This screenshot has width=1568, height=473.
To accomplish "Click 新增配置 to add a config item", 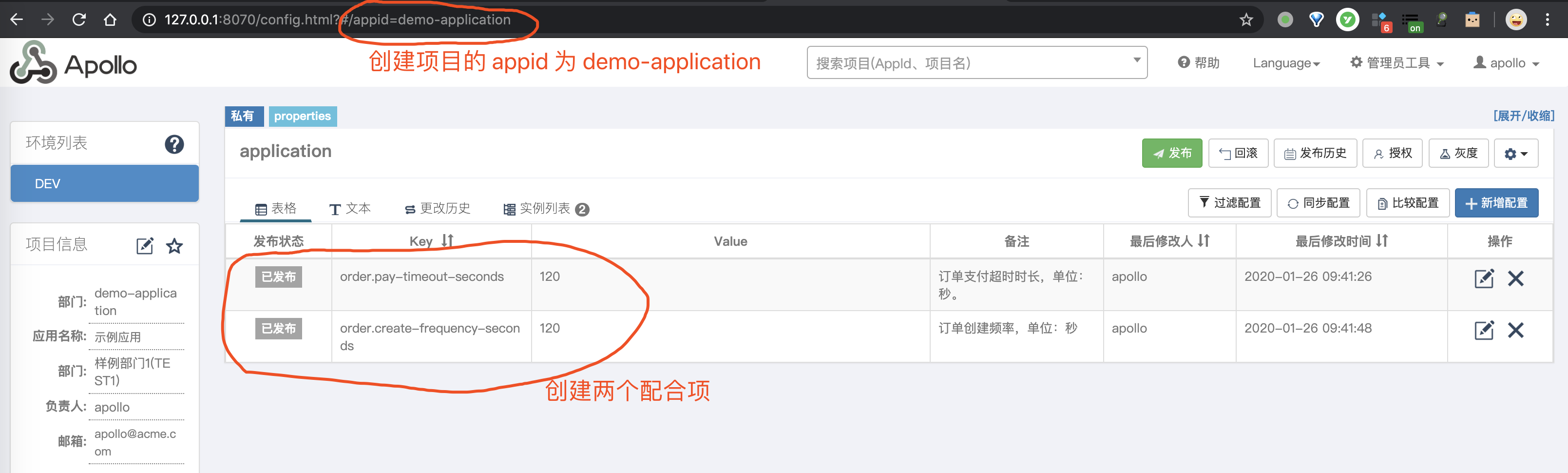I will [1497, 202].
